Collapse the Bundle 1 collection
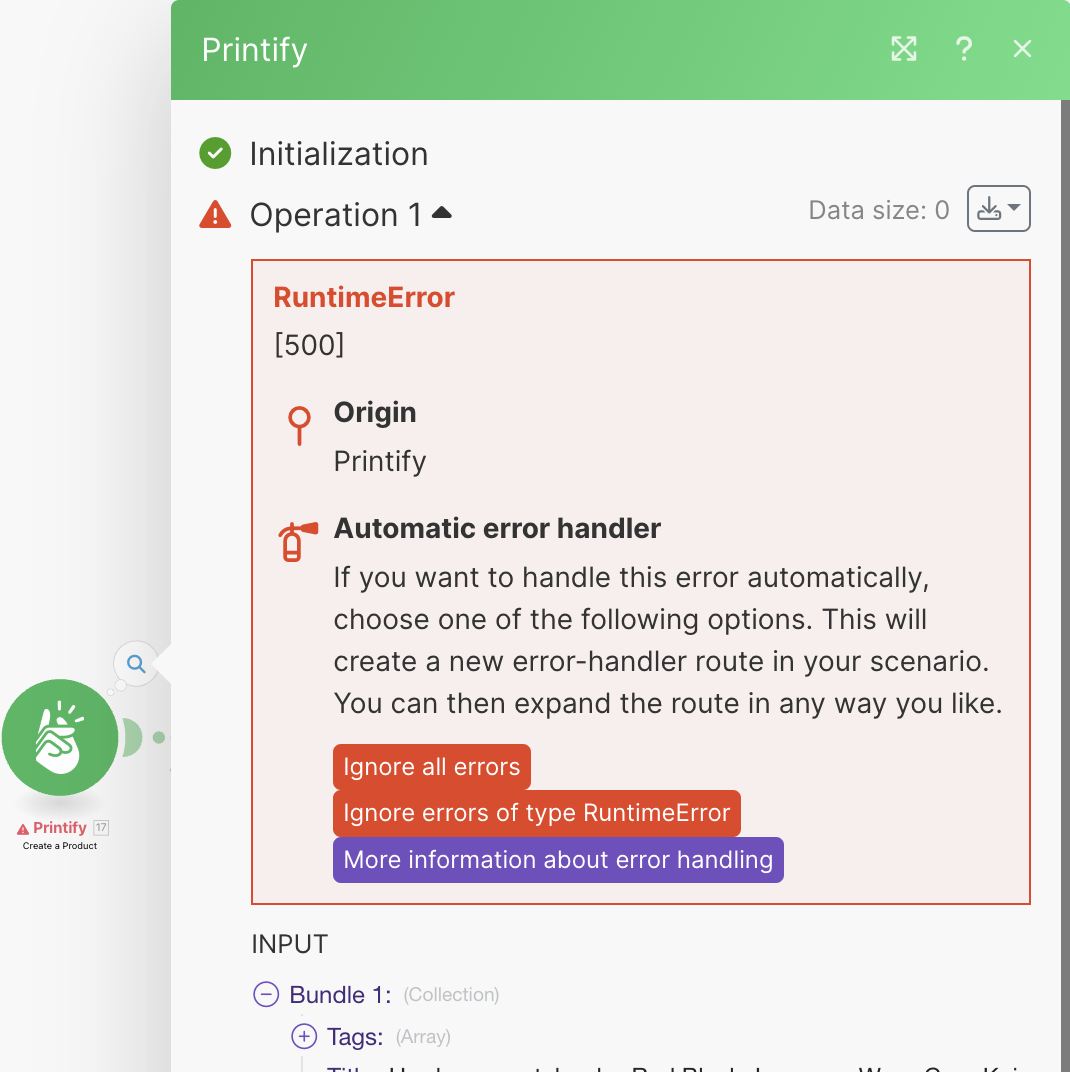Image resolution: width=1070 pixels, height=1072 pixels. (266, 995)
